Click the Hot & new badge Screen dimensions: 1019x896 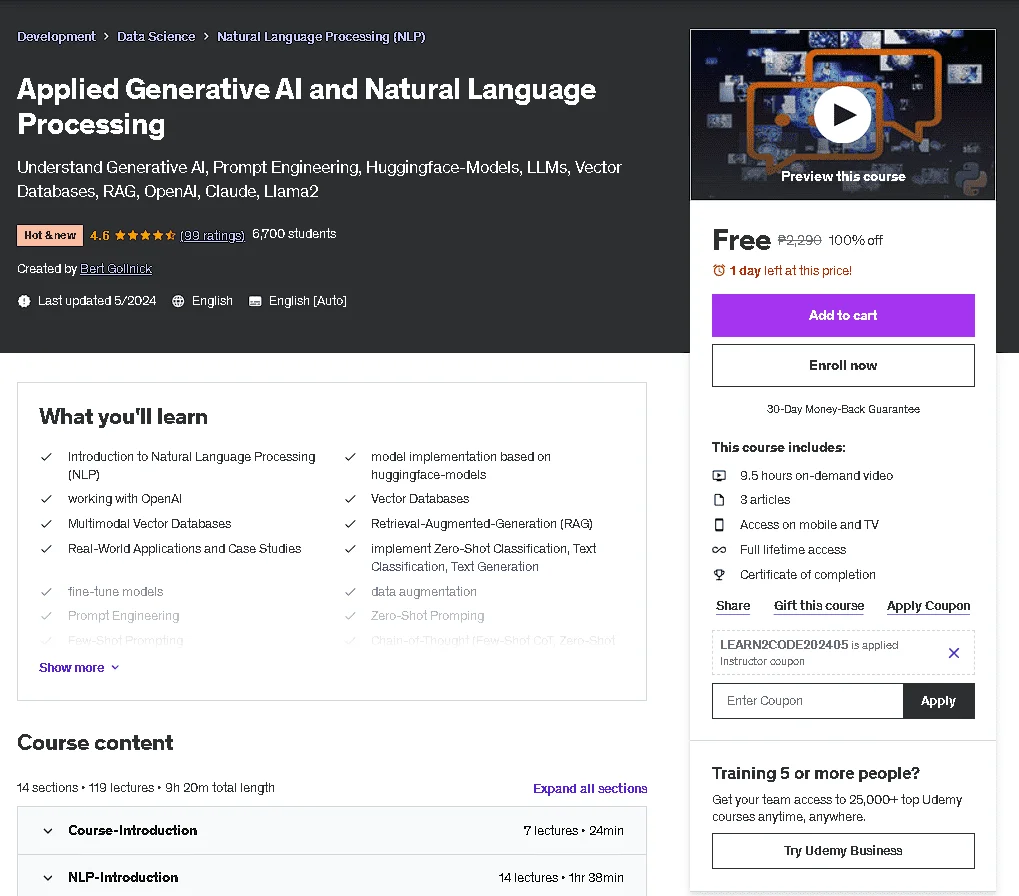(x=50, y=235)
